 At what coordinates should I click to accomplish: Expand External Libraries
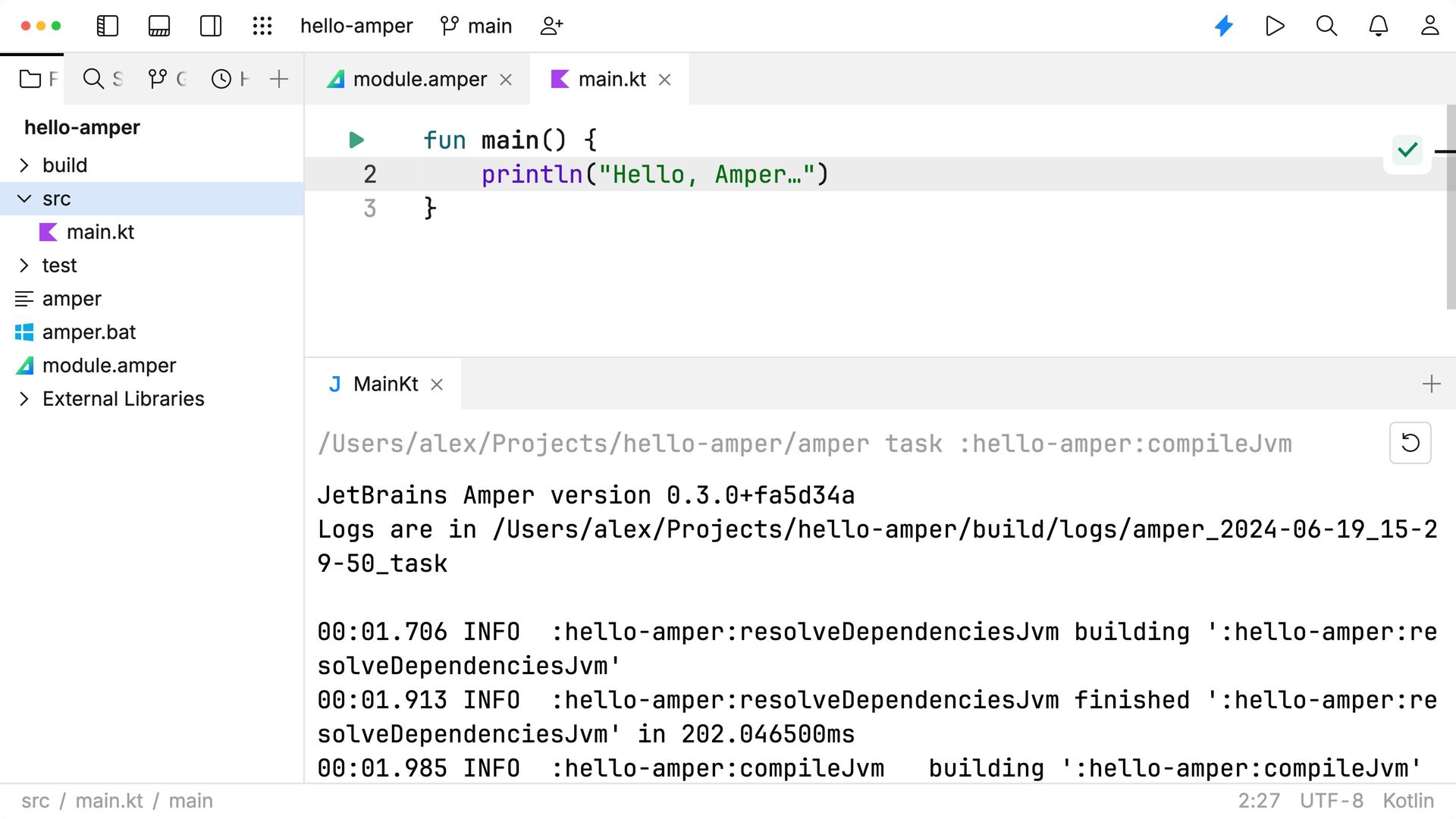24,399
